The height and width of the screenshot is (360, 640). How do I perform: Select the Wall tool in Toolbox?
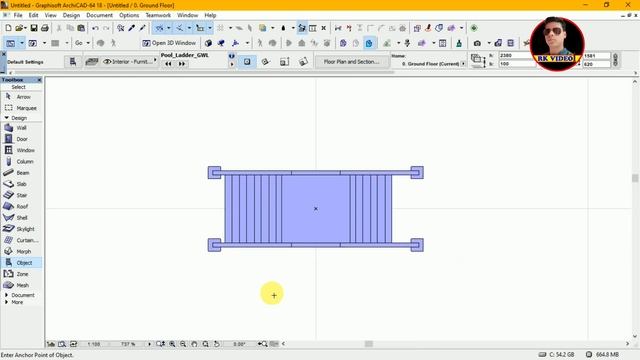pyautogui.click(x=21, y=128)
